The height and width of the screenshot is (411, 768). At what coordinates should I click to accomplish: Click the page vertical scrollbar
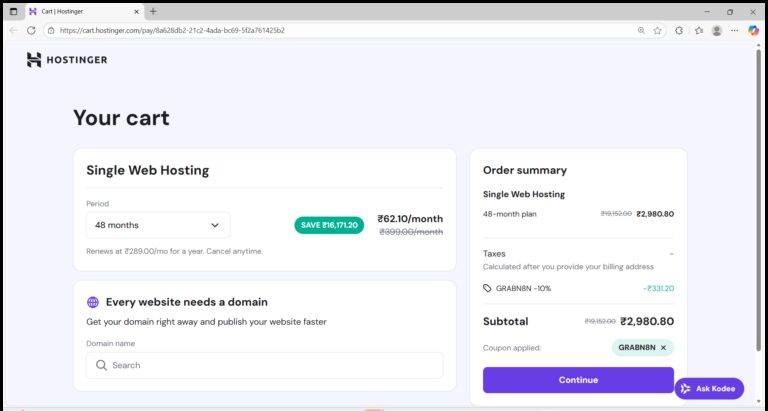pyautogui.click(x=762, y=200)
